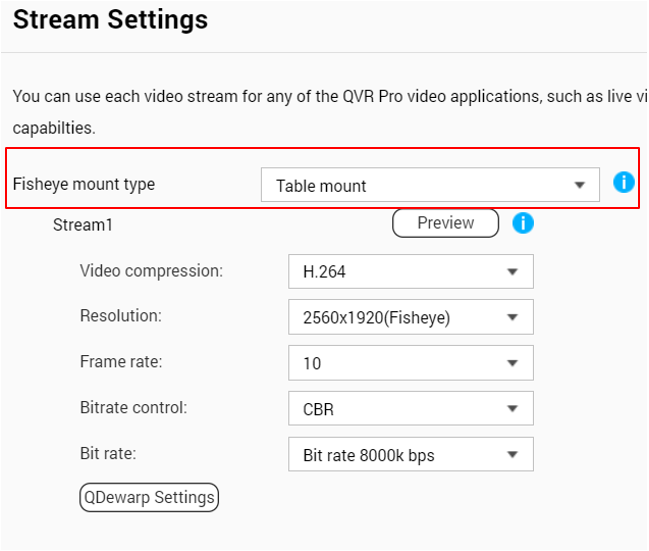Open QDewarp Settings
This screenshot has width=649, height=551.
149,497
